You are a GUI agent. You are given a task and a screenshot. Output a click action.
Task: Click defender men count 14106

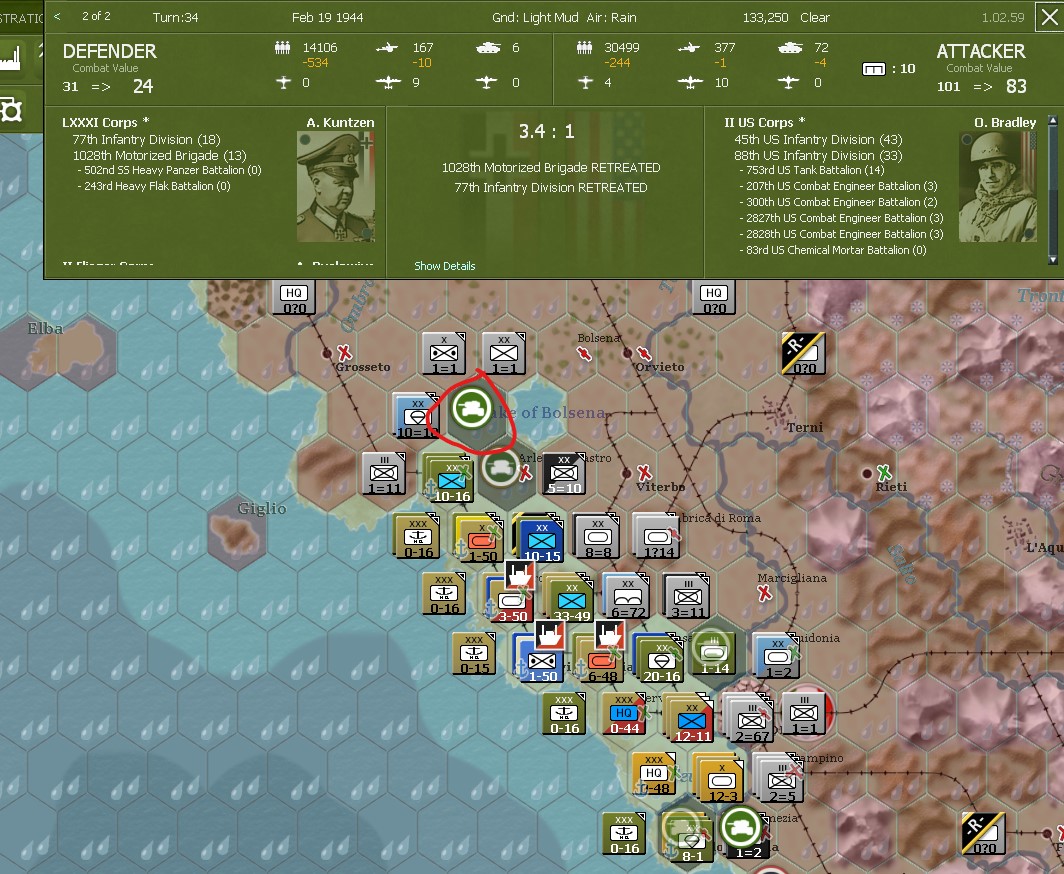[x=320, y=48]
